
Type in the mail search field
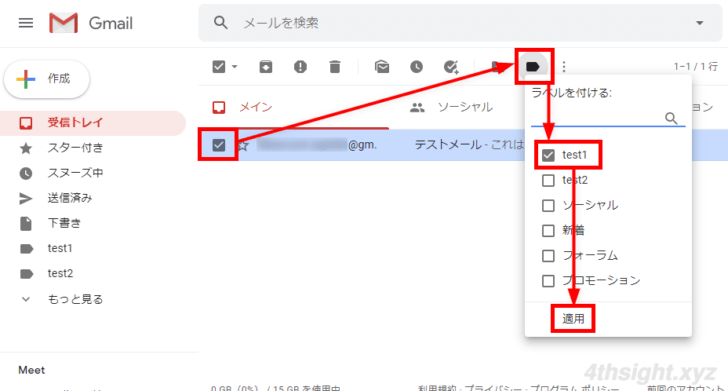point(460,23)
